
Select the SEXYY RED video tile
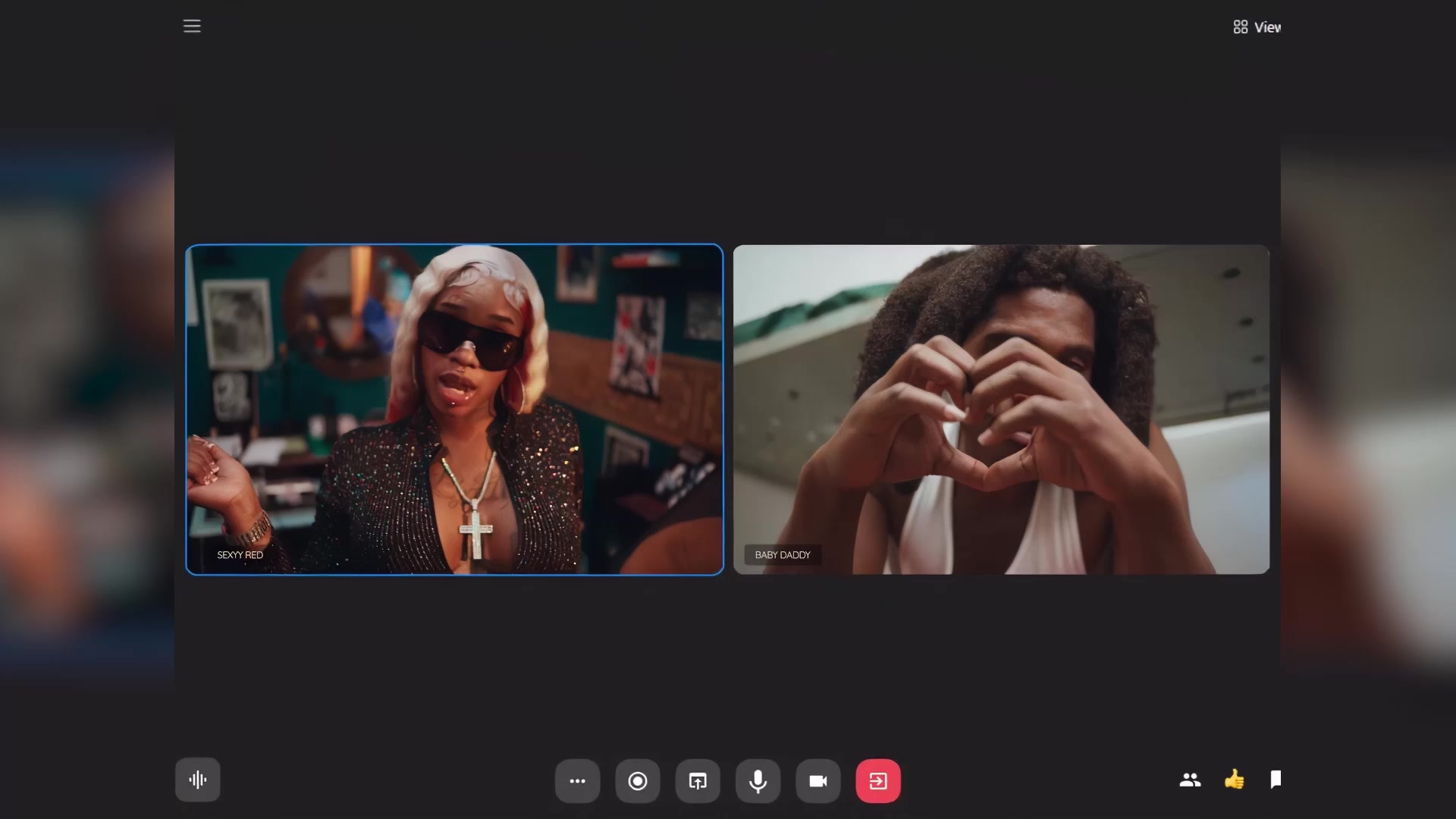pyautogui.click(x=454, y=409)
